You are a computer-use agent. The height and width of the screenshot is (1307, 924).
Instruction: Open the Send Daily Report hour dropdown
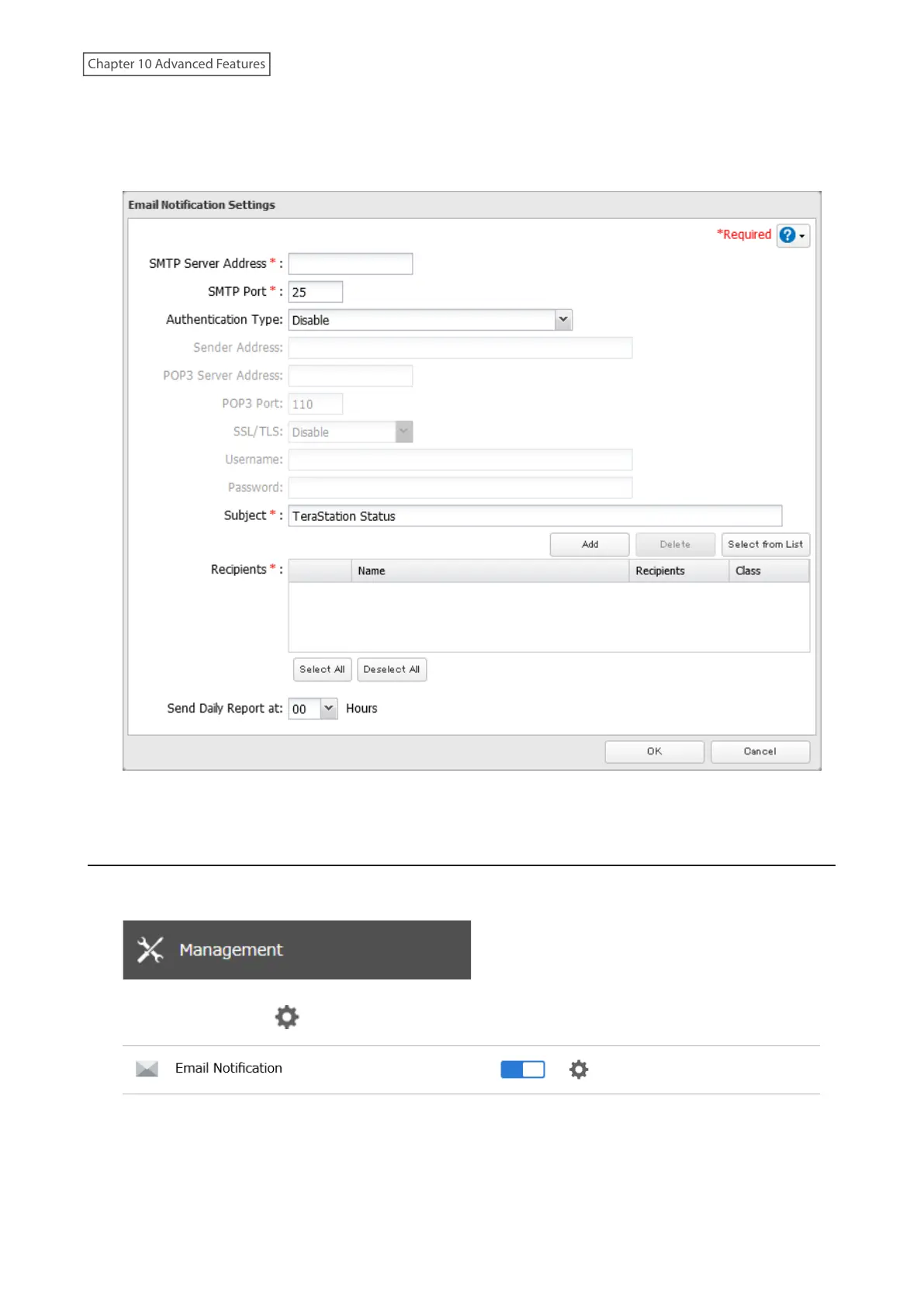pos(328,708)
